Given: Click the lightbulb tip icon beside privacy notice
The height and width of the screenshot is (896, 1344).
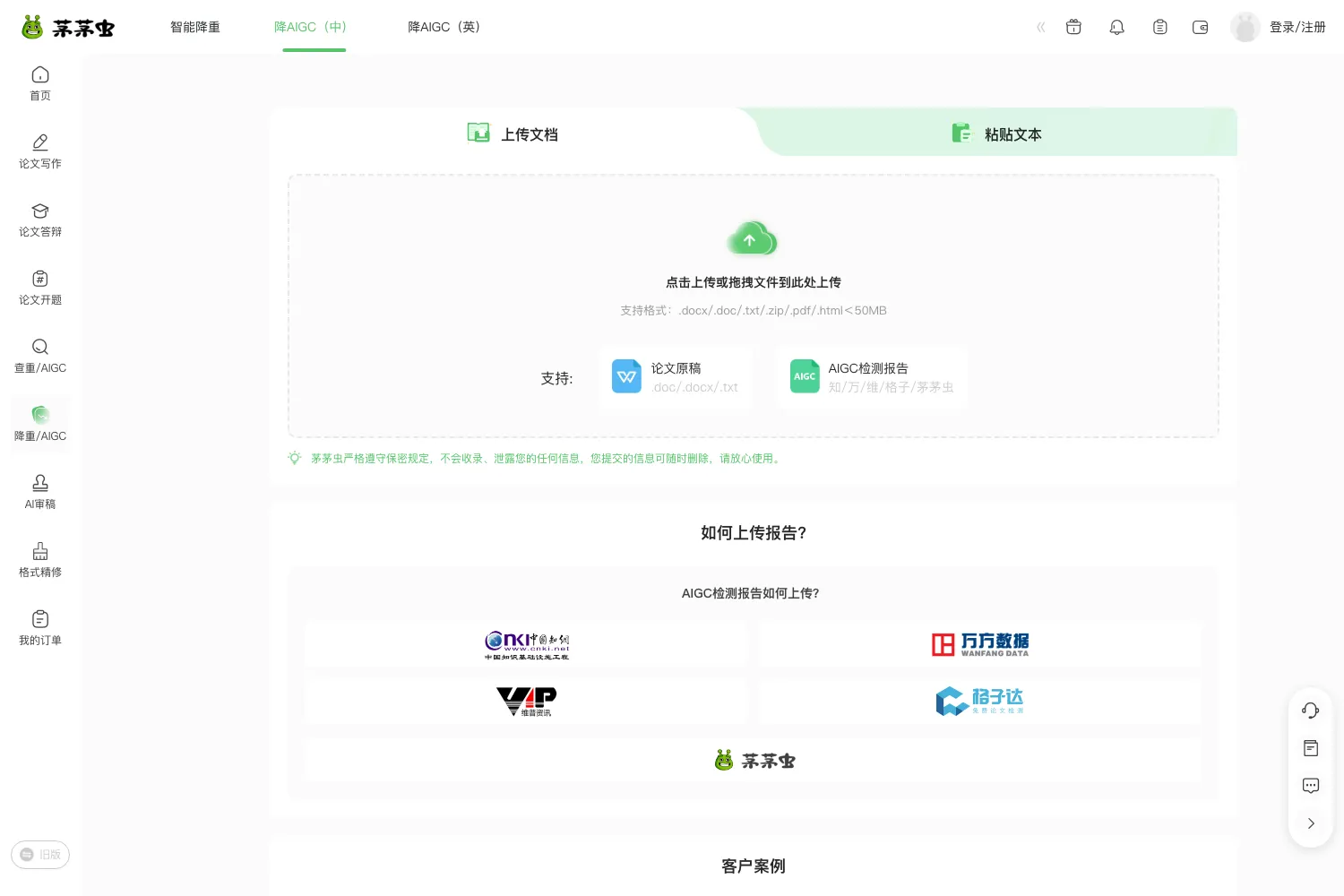Looking at the screenshot, I should tap(294, 458).
